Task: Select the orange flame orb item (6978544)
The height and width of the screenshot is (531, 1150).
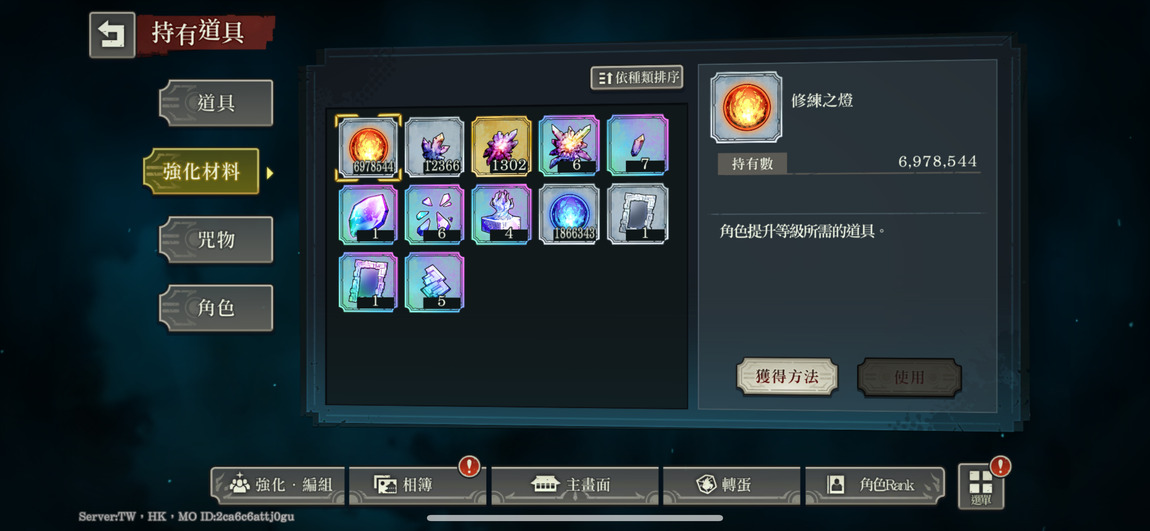Action: [x=368, y=147]
